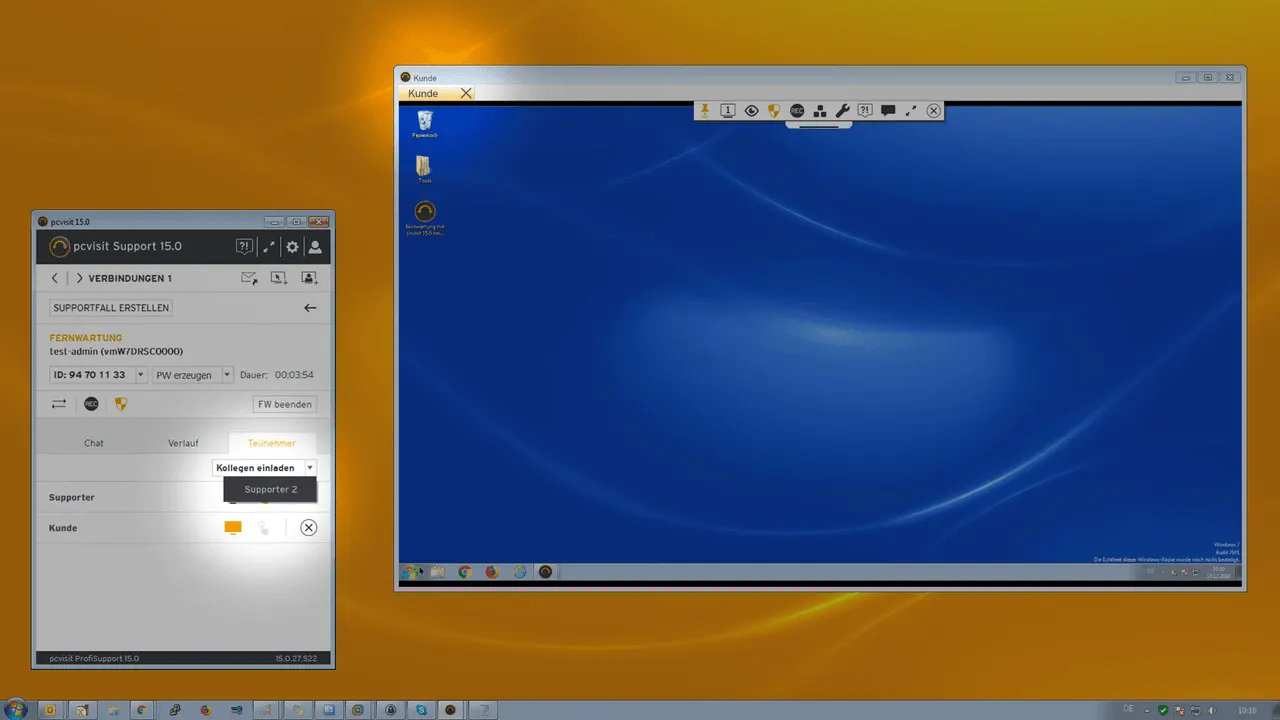This screenshot has height=720, width=1280.
Task: Open the help icon in pcvisit Support header
Action: tap(244, 246)
